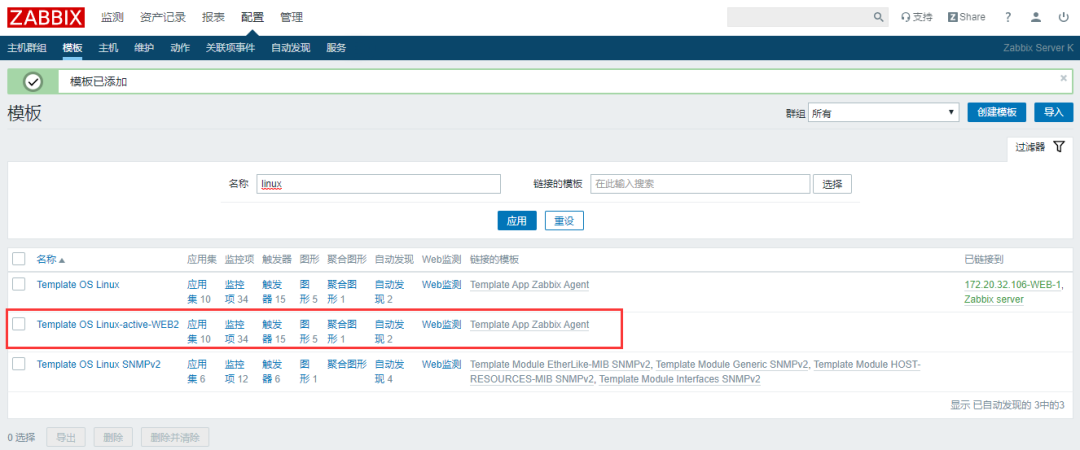The image size is (1080, 450).
Task: Go to the 主机群组 submenu
Action: click(x=27, y=48)
